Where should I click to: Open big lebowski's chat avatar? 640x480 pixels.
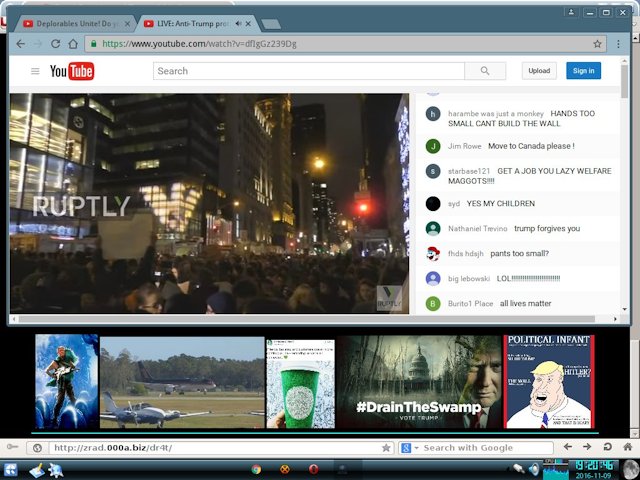(433, 278)
